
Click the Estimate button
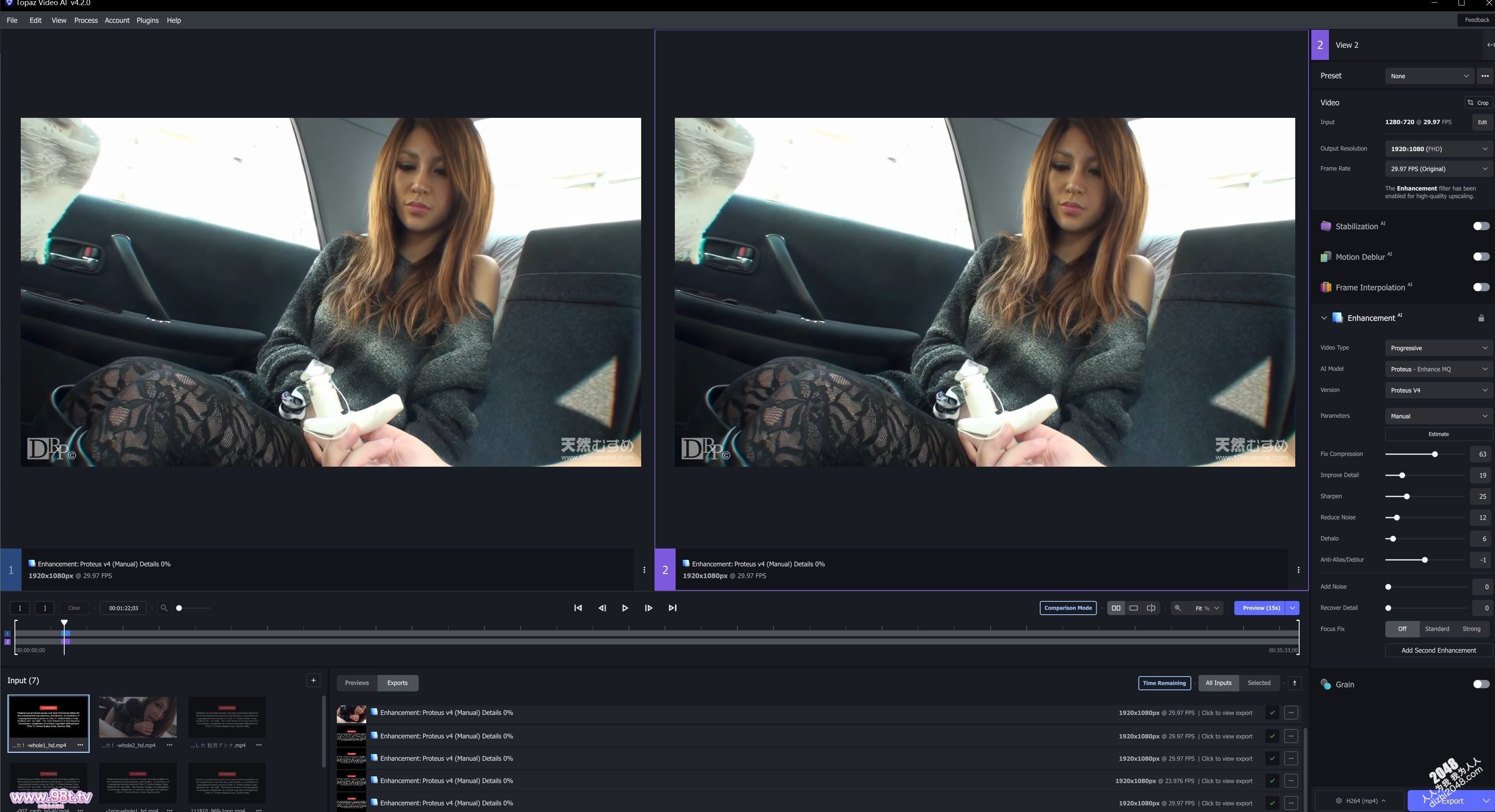tap(1438, 434)
